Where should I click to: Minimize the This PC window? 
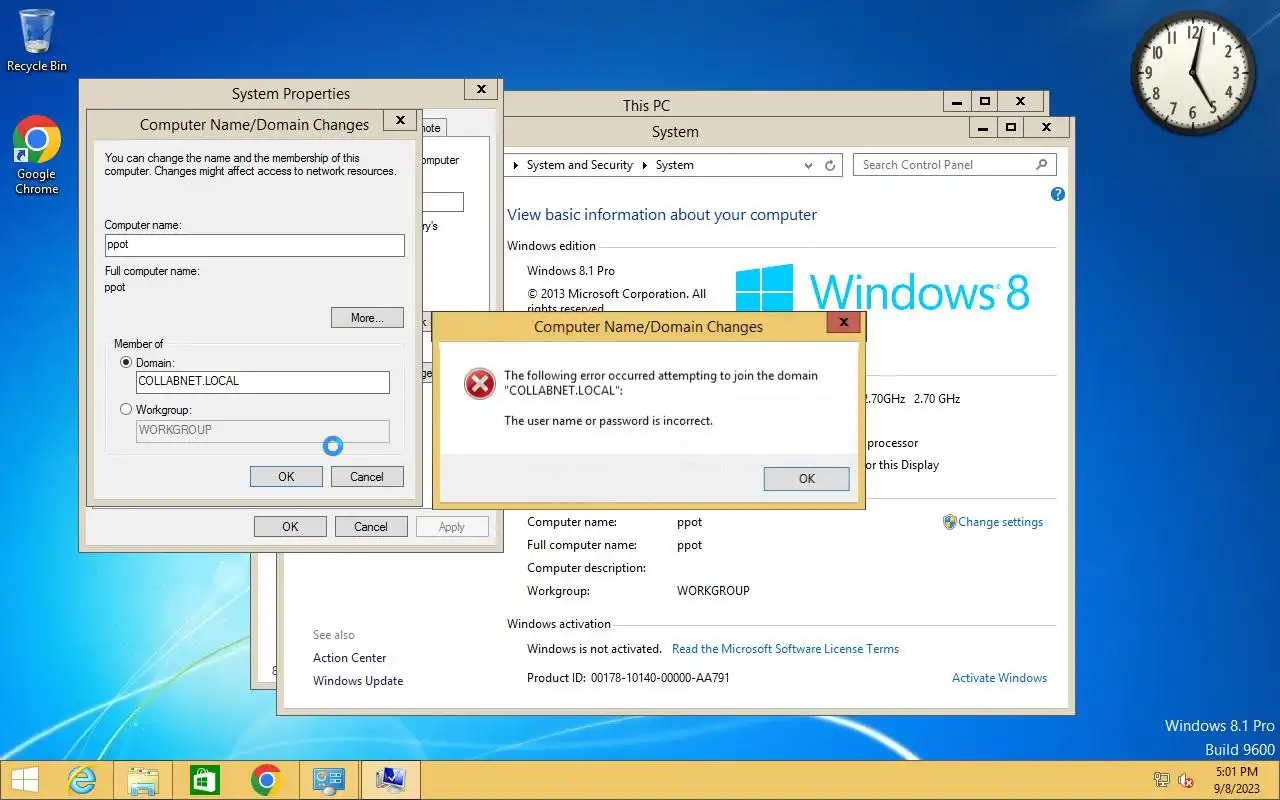(x=957, y=101)
